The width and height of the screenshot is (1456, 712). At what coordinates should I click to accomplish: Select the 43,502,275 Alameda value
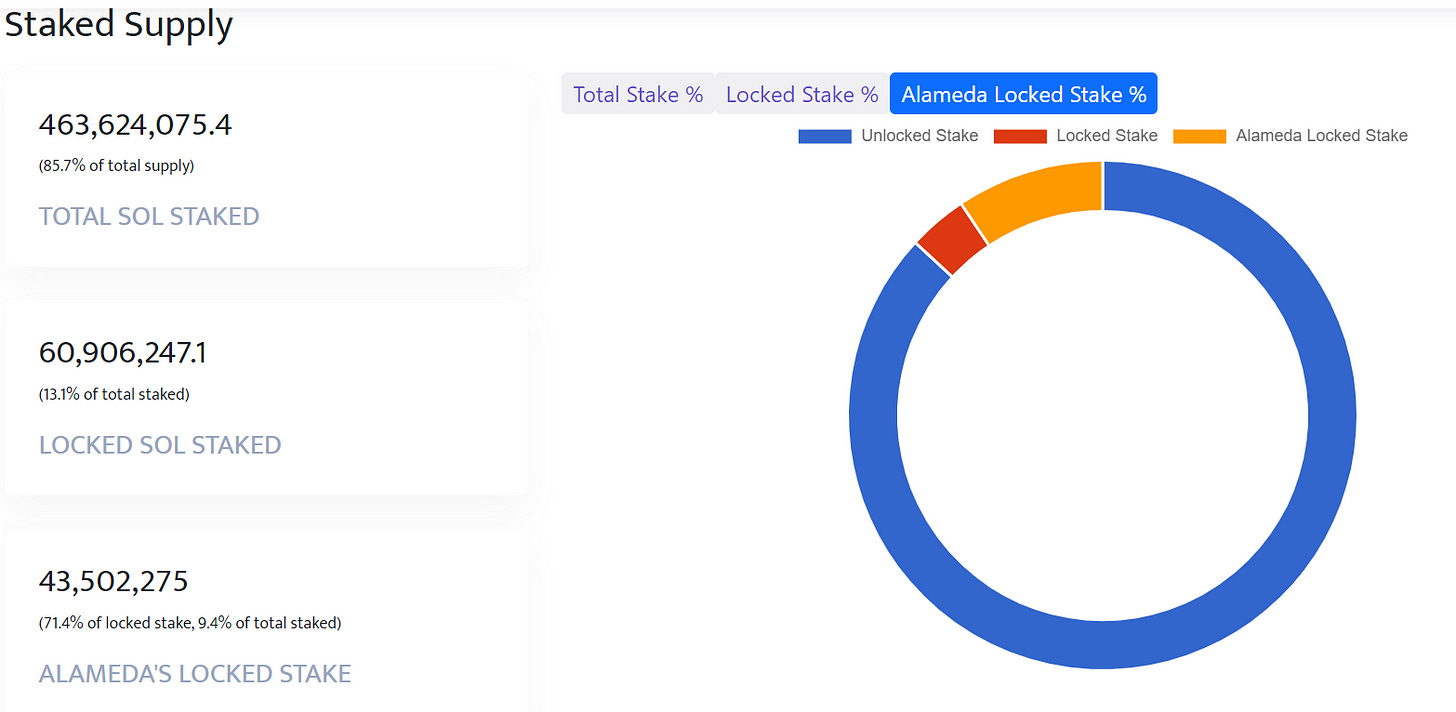tap(113, 581)
